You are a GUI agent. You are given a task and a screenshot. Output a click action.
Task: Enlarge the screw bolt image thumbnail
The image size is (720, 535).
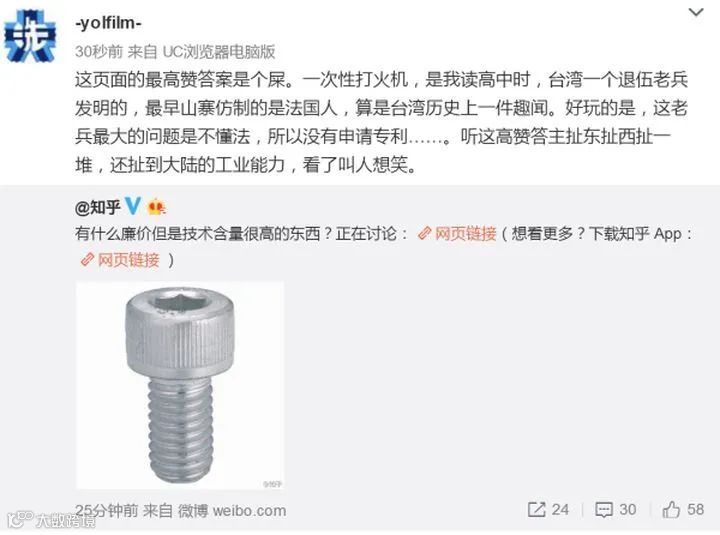[x=180, y=386]
